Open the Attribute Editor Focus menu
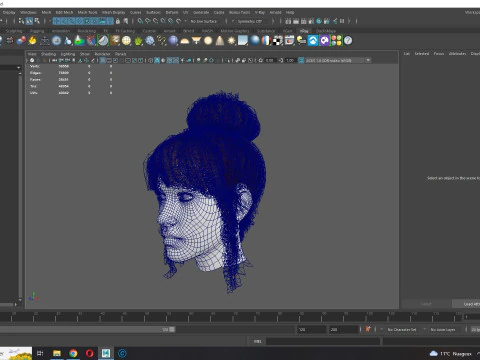Image resolution: width=480 pixels, height=360 pixels. [x=439, y=54]
